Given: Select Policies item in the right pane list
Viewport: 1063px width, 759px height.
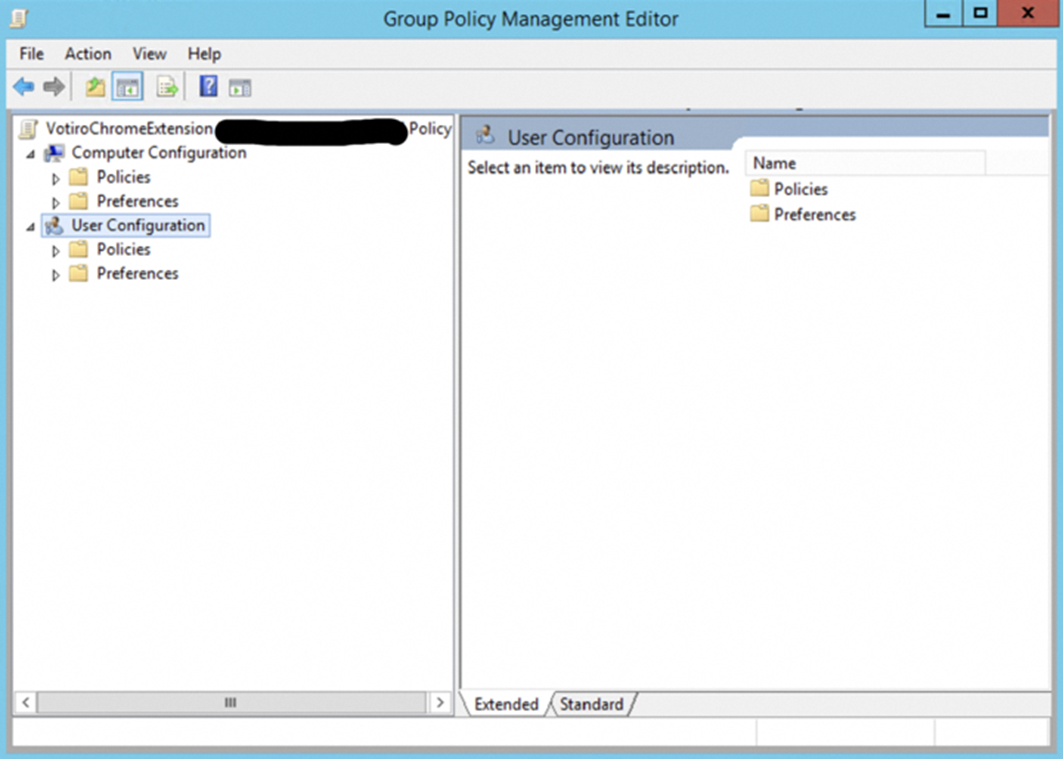Looking at the screenshot, I should click(801, 189).
